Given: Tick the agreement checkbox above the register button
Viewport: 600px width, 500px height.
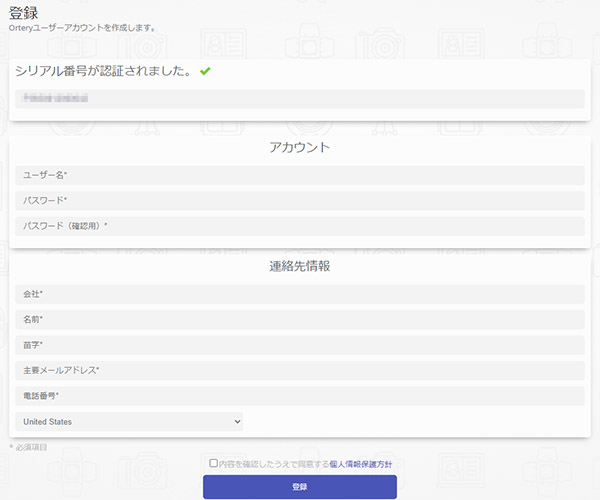Looking at the screenshot, I should tap(213, 463).
